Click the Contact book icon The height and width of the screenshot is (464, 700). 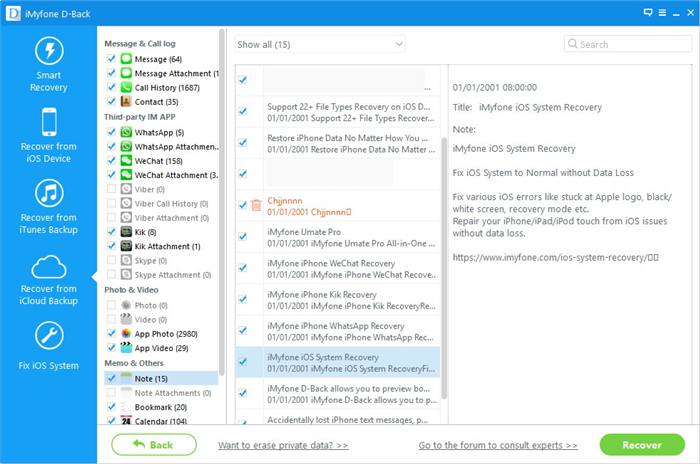coord(126,102)
